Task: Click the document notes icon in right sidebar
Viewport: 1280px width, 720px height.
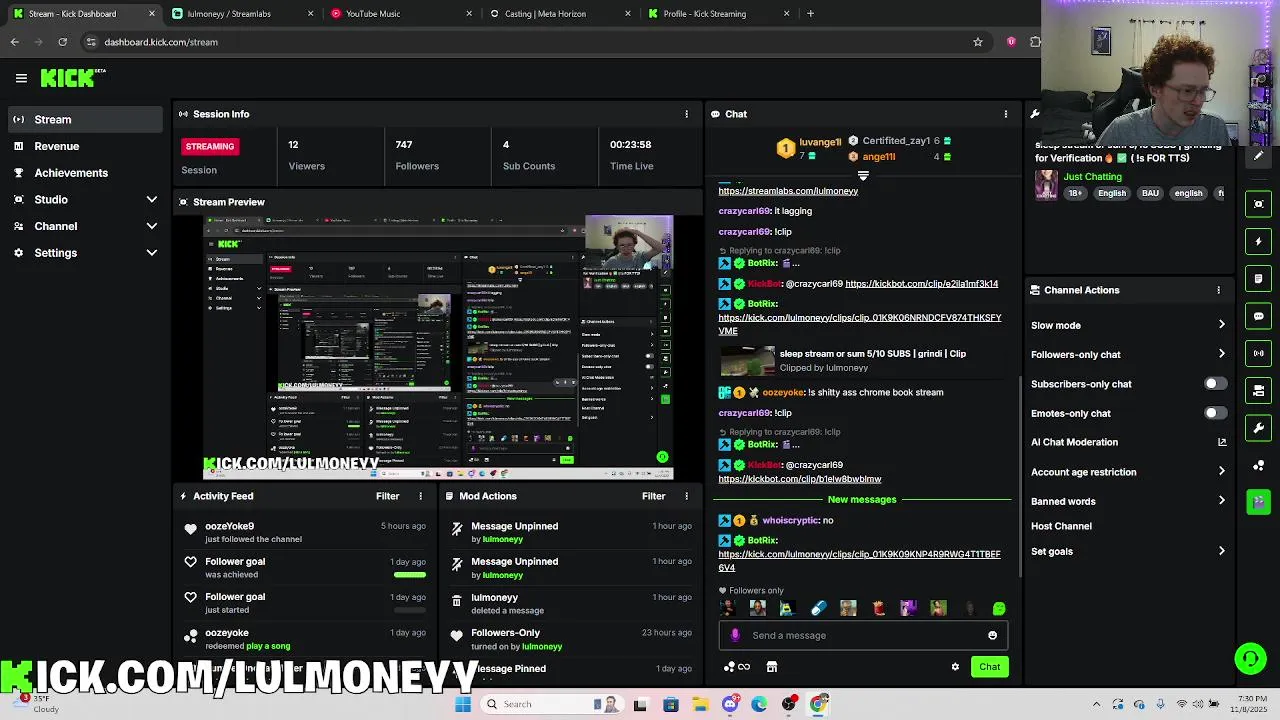Action: (1259, 279)
